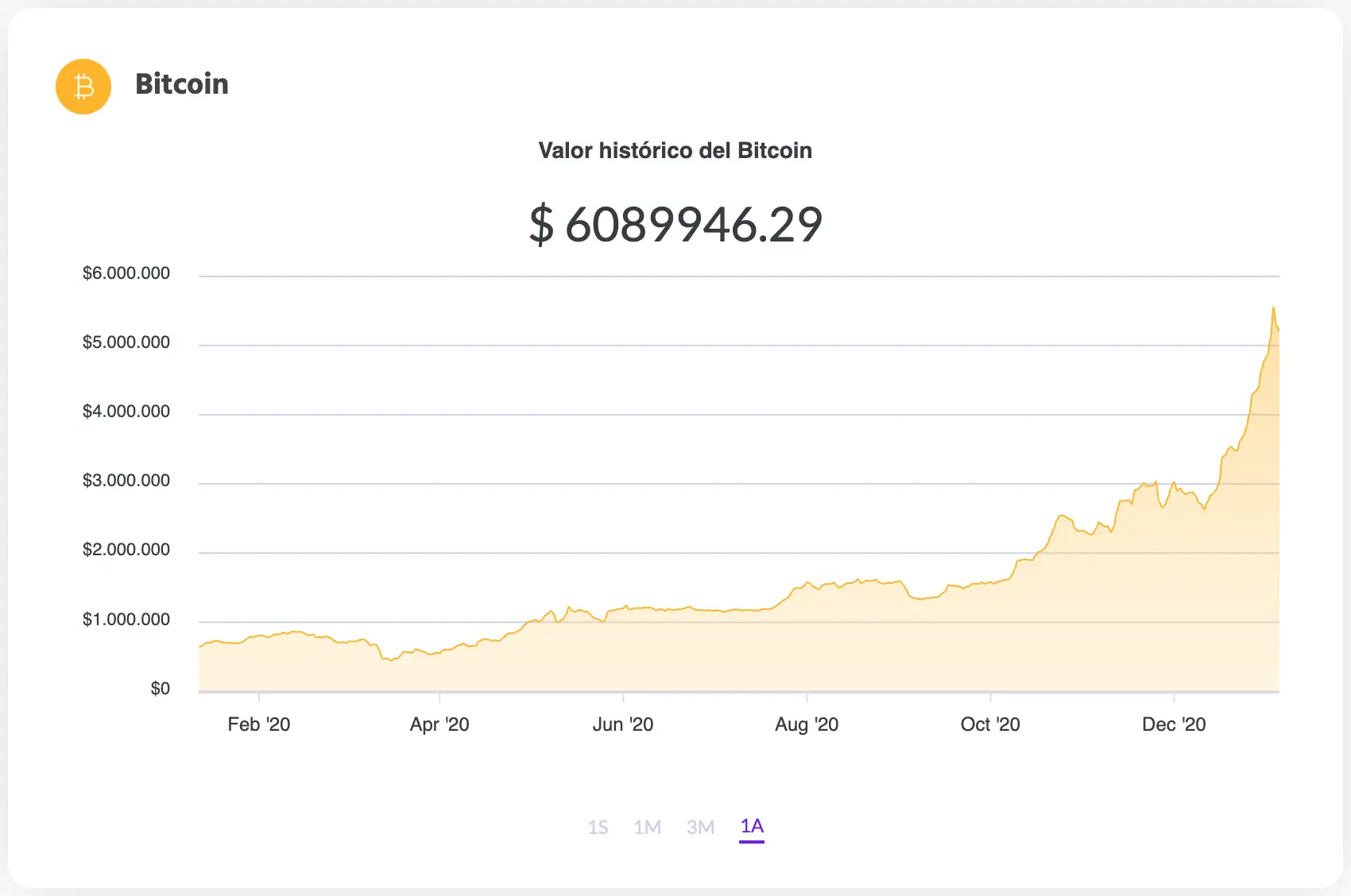1351x896 pixels.
Task: Click the $5.000.000 y-axis label
Action: (126, 342)
